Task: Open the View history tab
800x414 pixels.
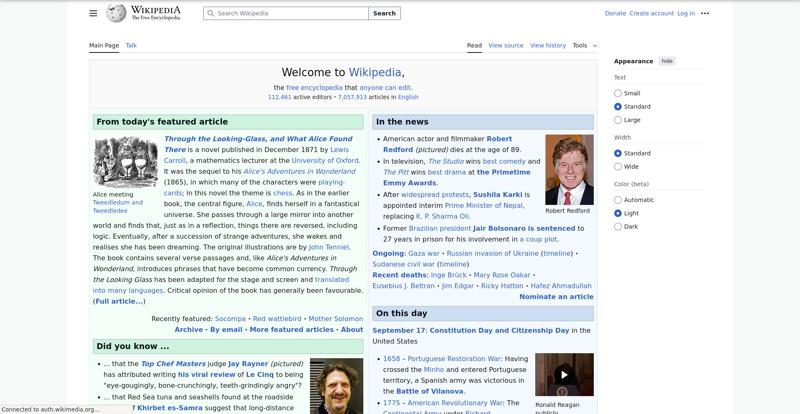Action: pos(547,45)
